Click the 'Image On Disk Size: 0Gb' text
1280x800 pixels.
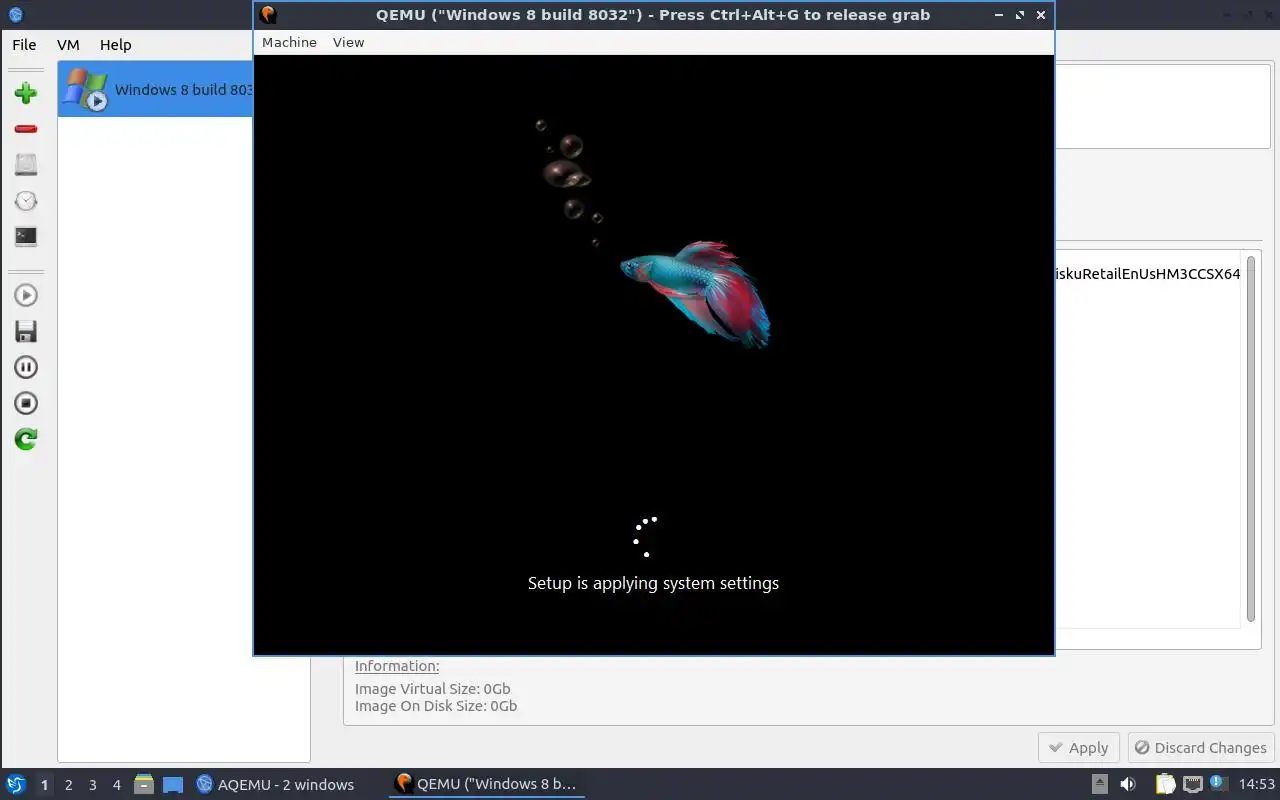(436, 706)
